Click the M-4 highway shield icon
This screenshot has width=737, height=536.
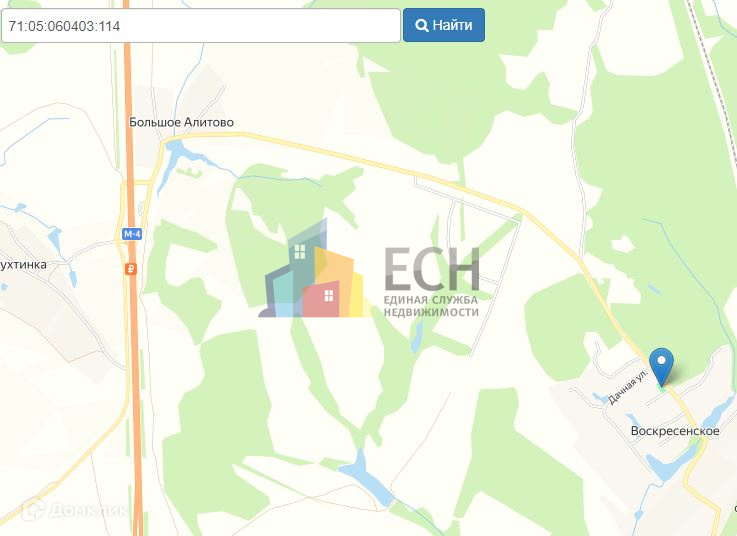132,234
